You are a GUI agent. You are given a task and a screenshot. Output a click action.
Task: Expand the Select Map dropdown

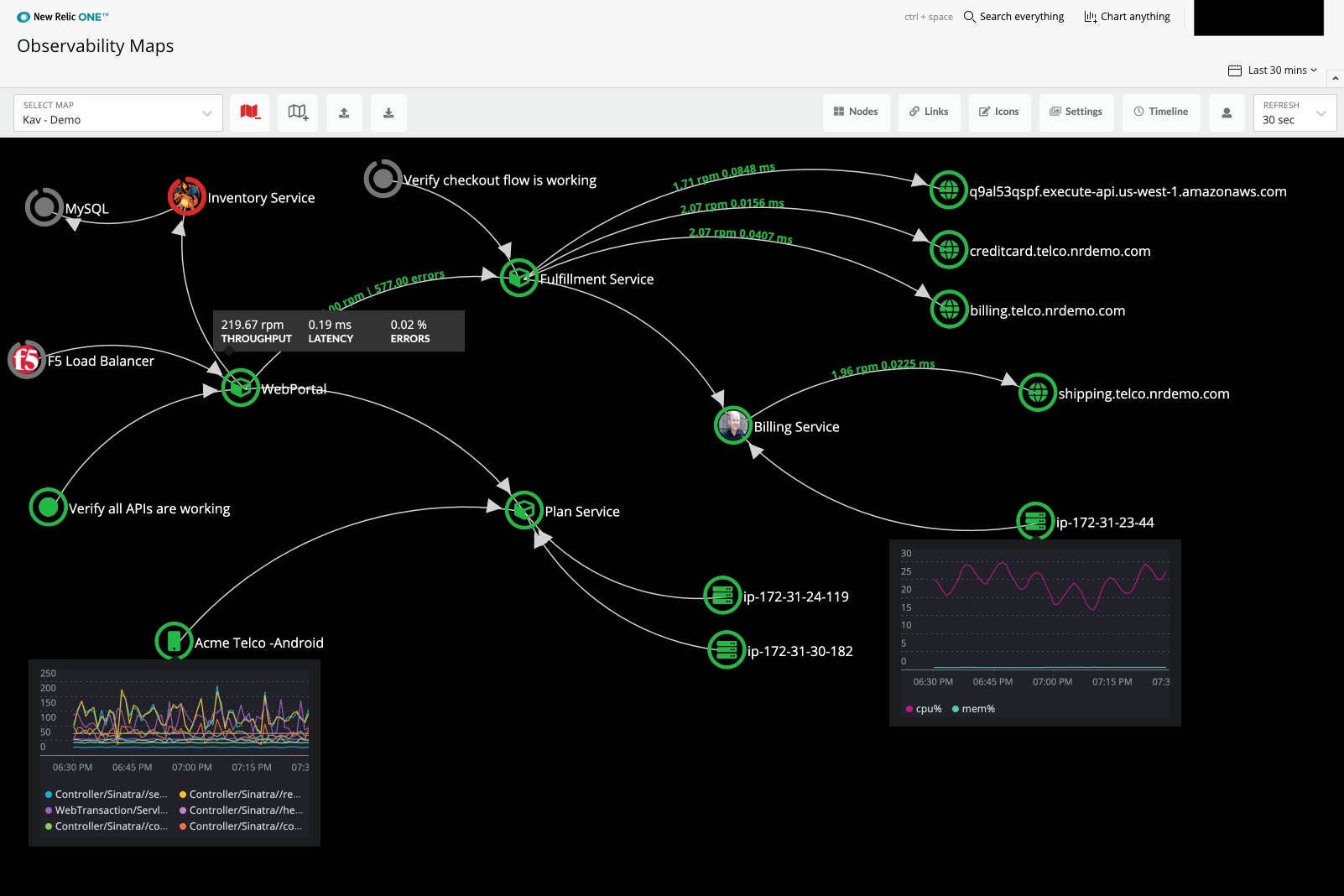pyautogui.click(x=118, y=112)
